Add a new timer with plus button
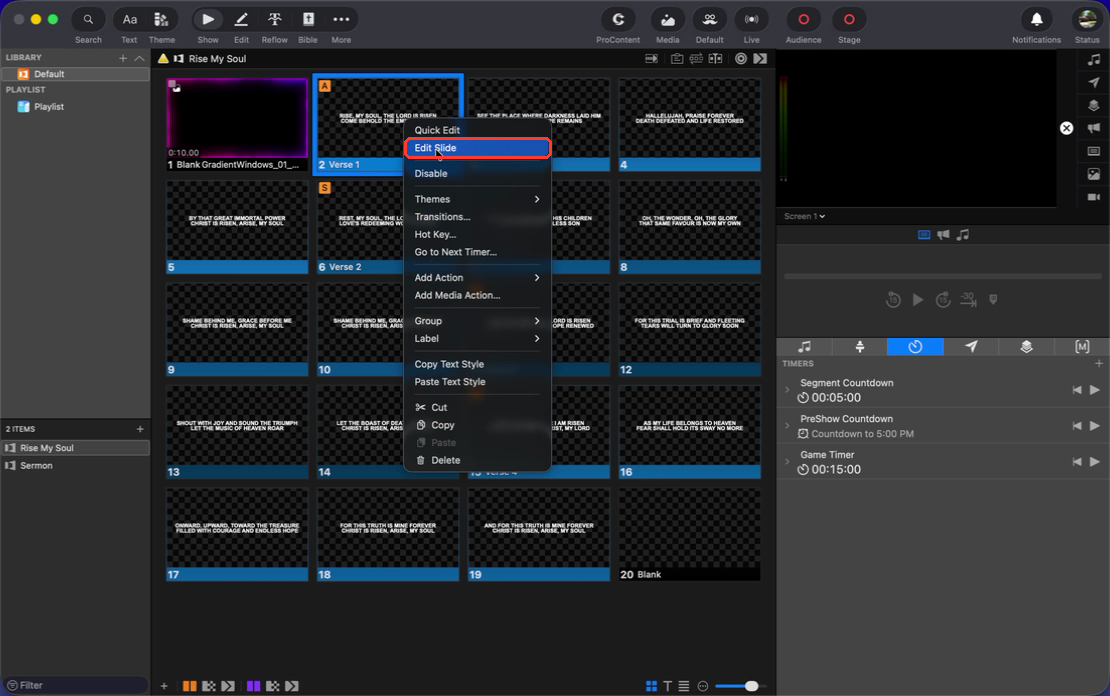 coord(1099,363)
